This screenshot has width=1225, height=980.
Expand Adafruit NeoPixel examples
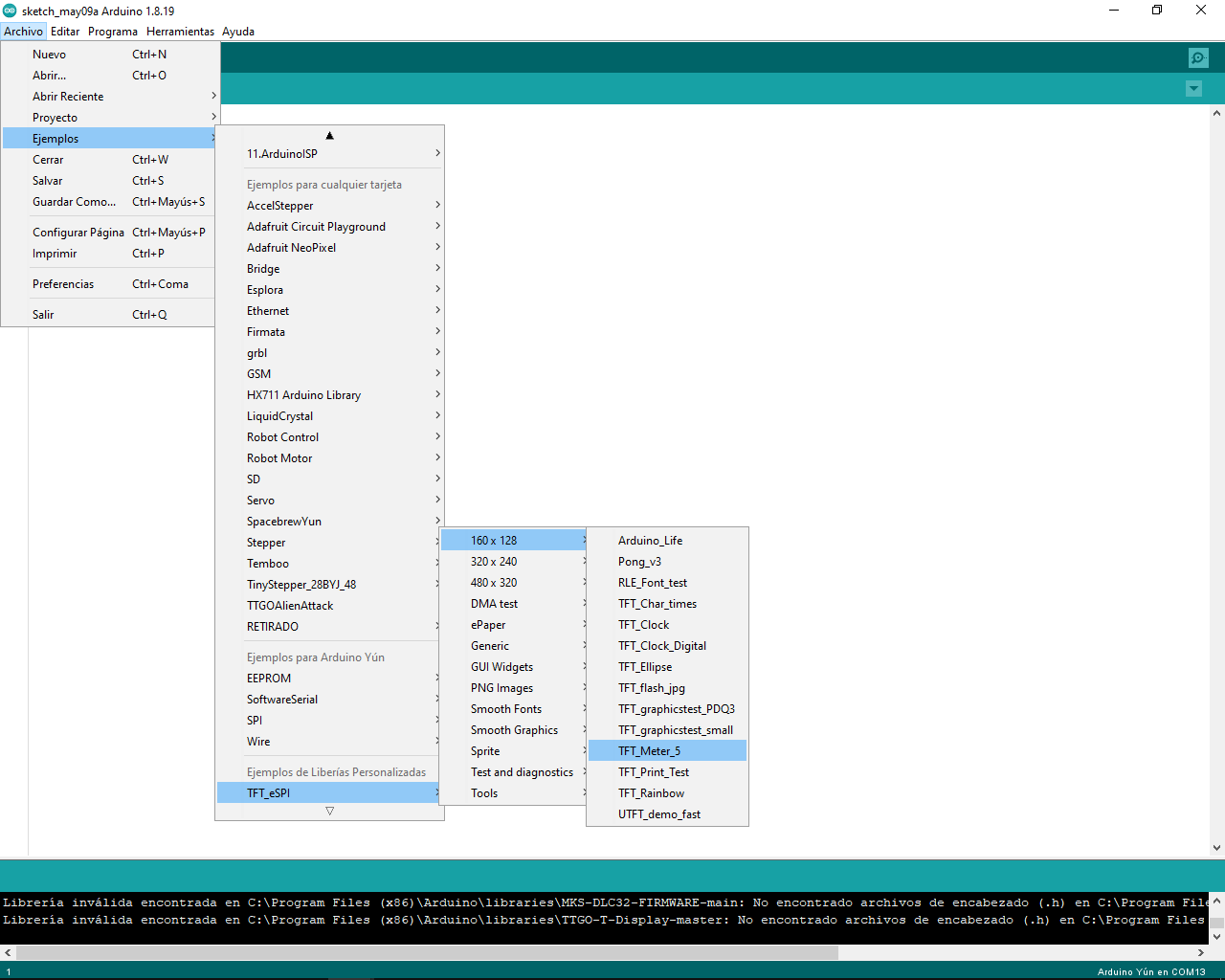(330, 248)
